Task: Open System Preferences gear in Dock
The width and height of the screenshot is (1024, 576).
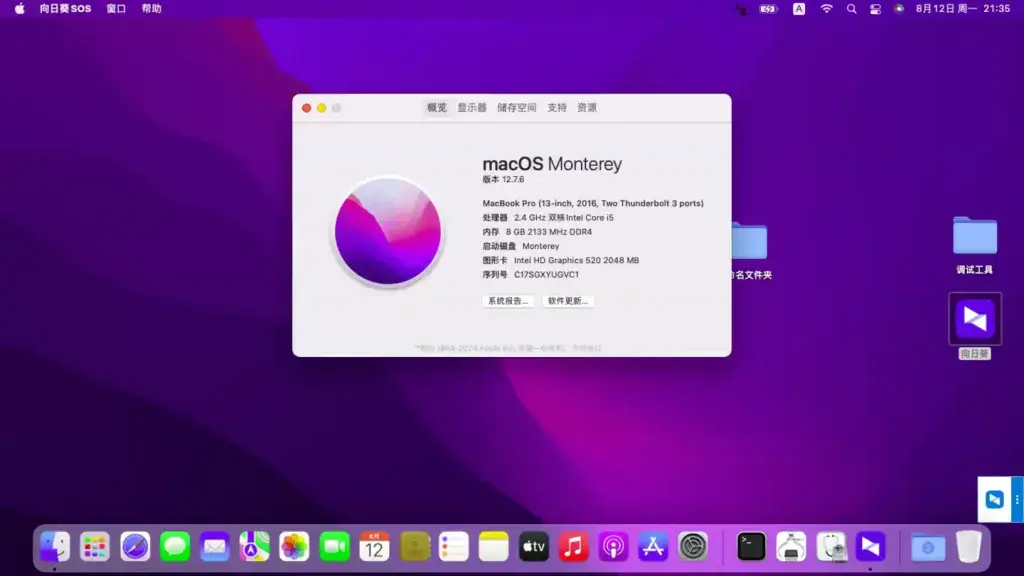Action: point(693,547)
